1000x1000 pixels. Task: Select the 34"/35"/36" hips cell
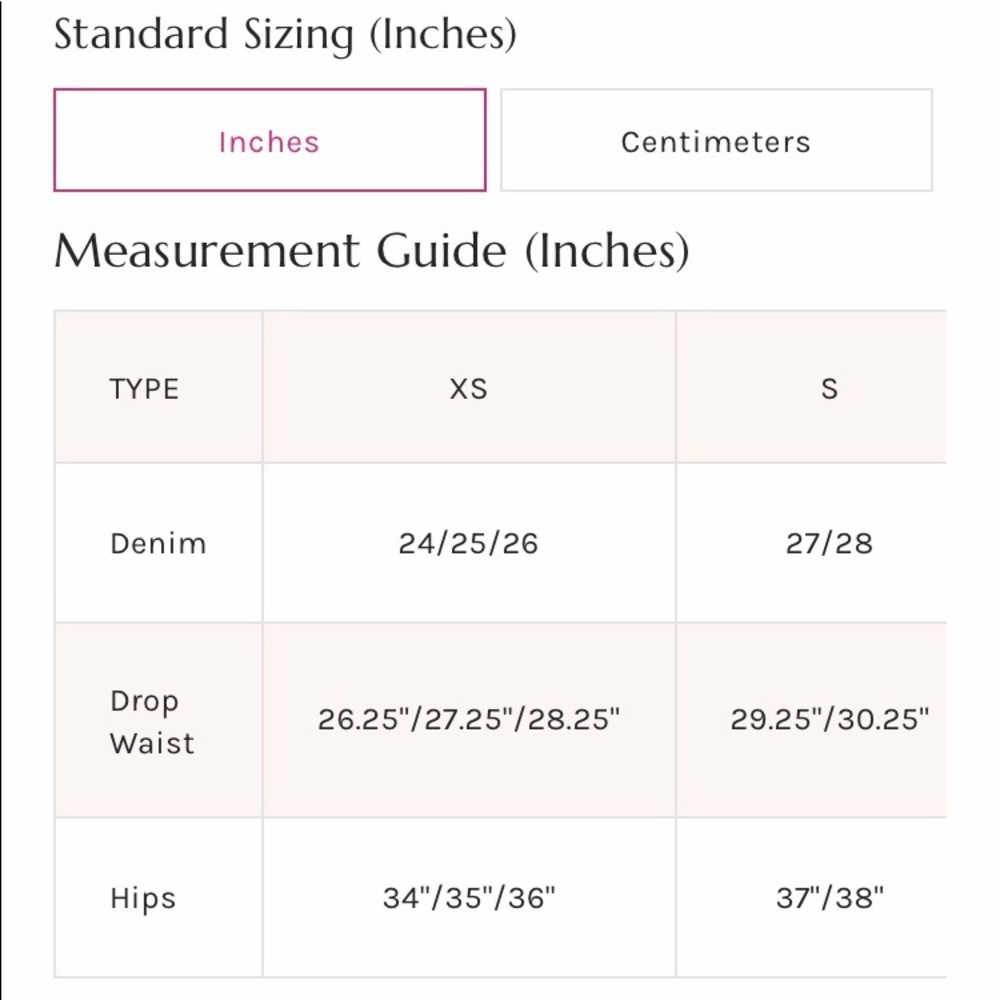point(468,898)
